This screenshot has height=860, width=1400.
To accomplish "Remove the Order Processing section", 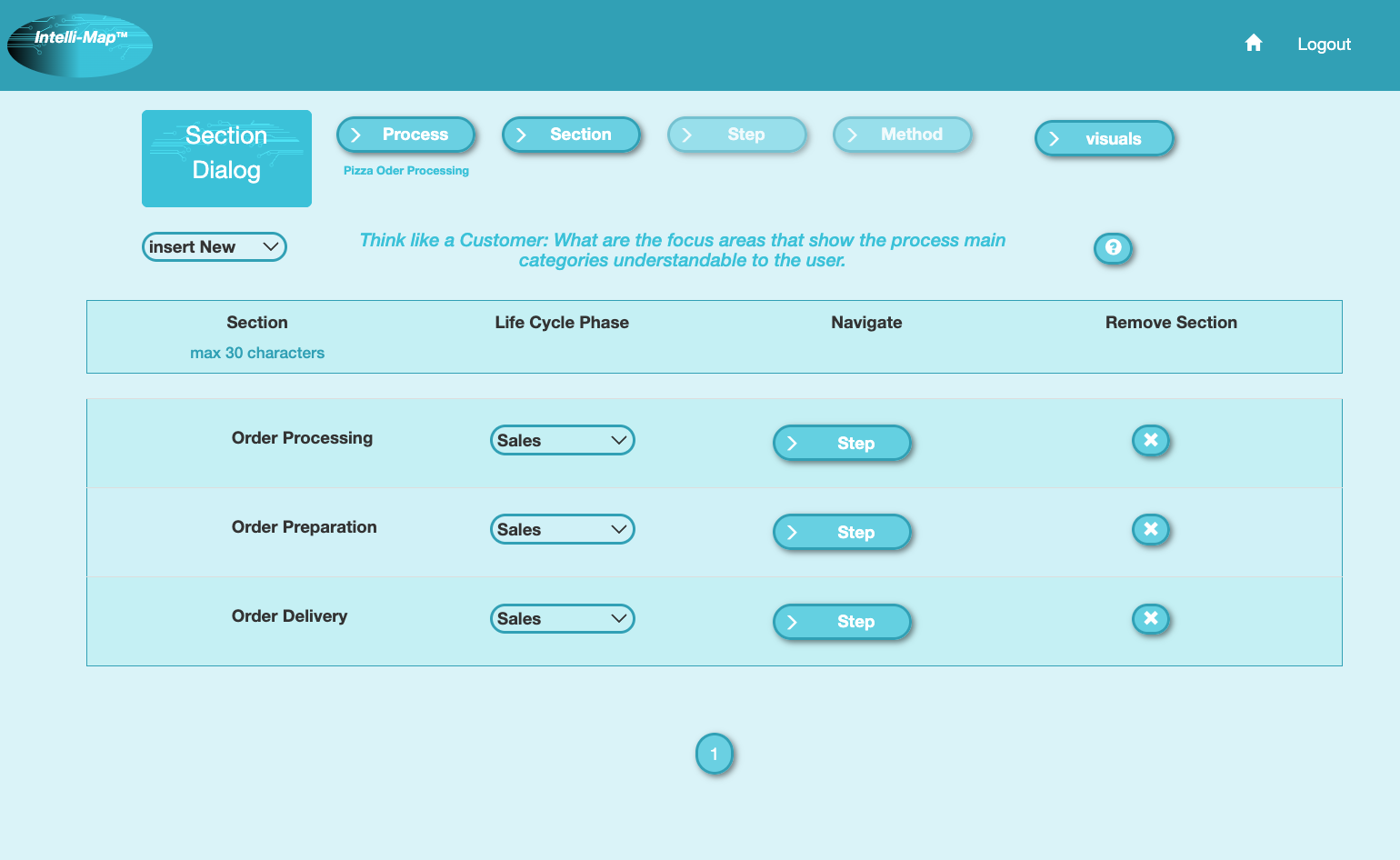I will pyautogui.click(x=1151, y=440).
